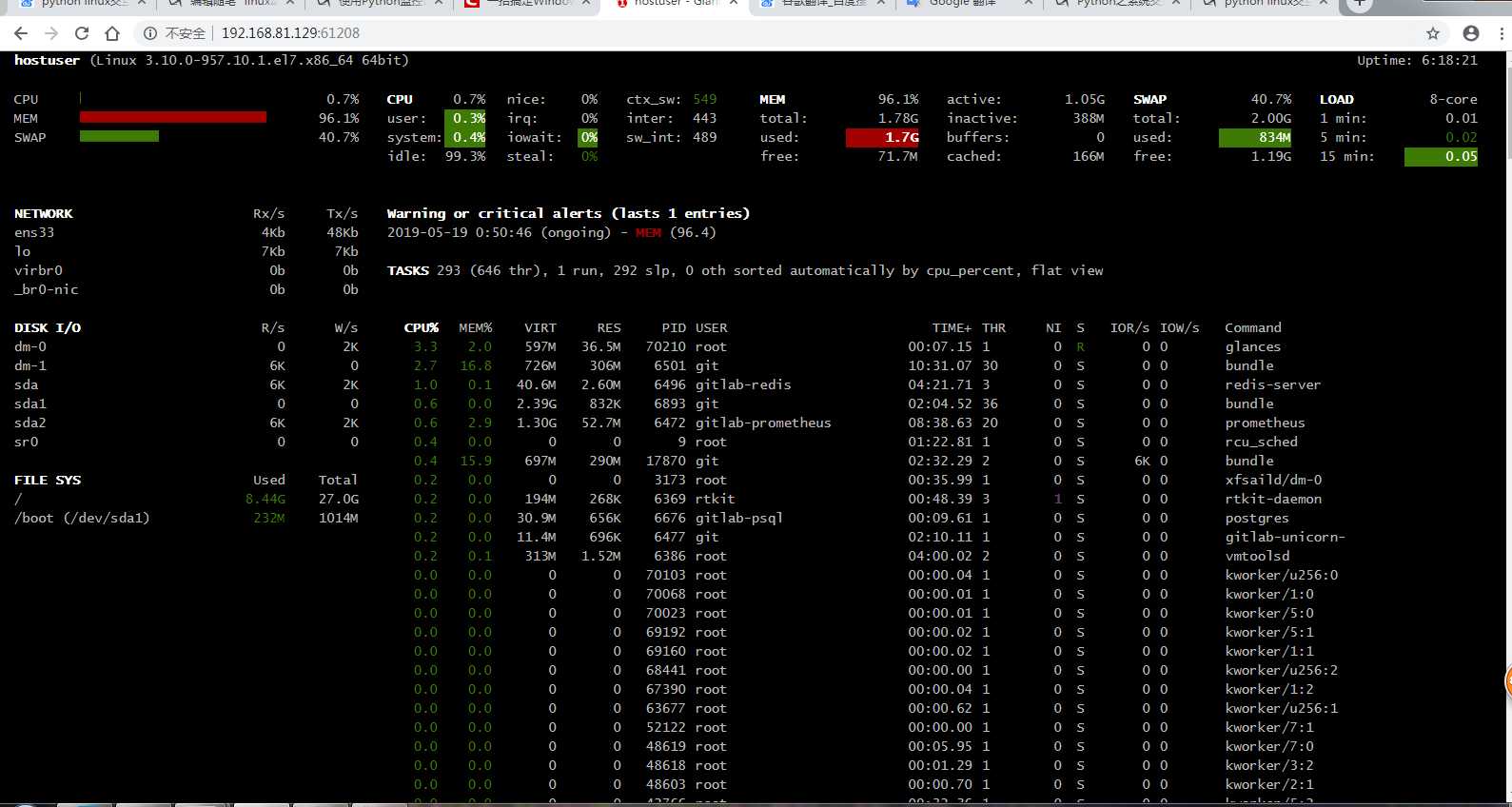Screen dimensions: 1512x807
Task: Sort processes by the CPU% column header
Action: (x=421, y=327)
